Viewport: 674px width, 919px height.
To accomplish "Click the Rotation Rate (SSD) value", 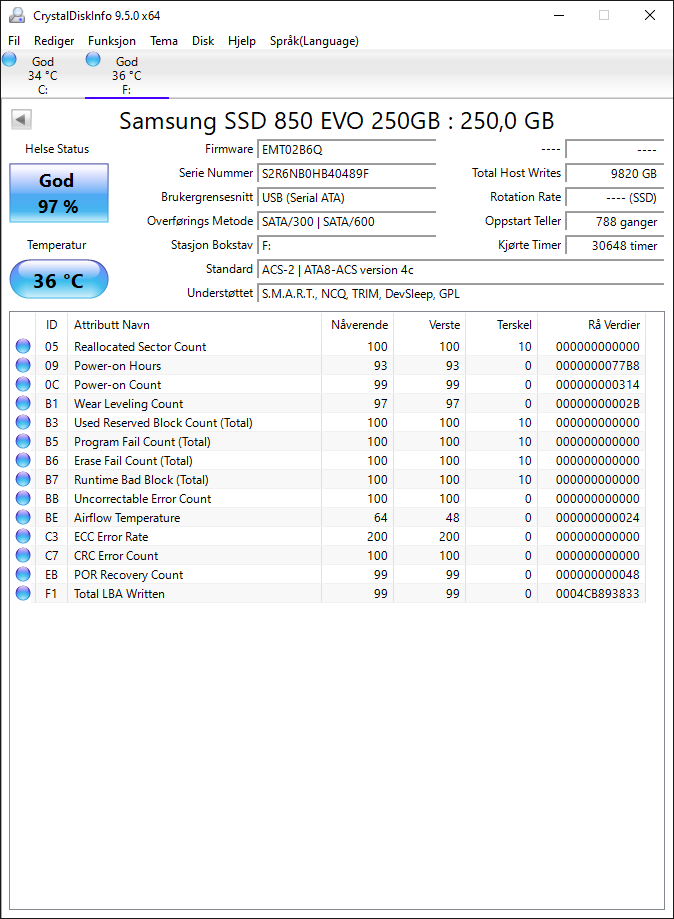I will [x=615, y=198].
